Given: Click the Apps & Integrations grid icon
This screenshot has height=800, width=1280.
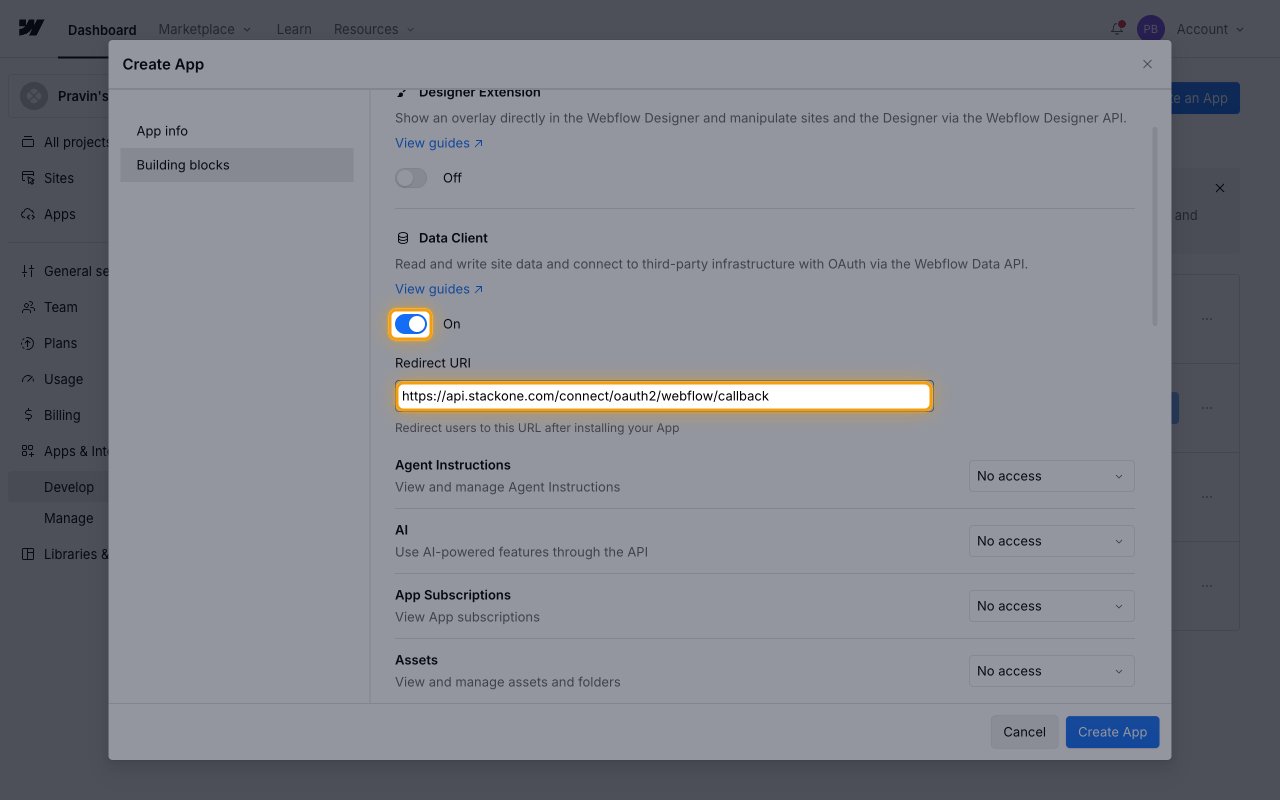Looking at the screenshot, I should pos(28,451).
